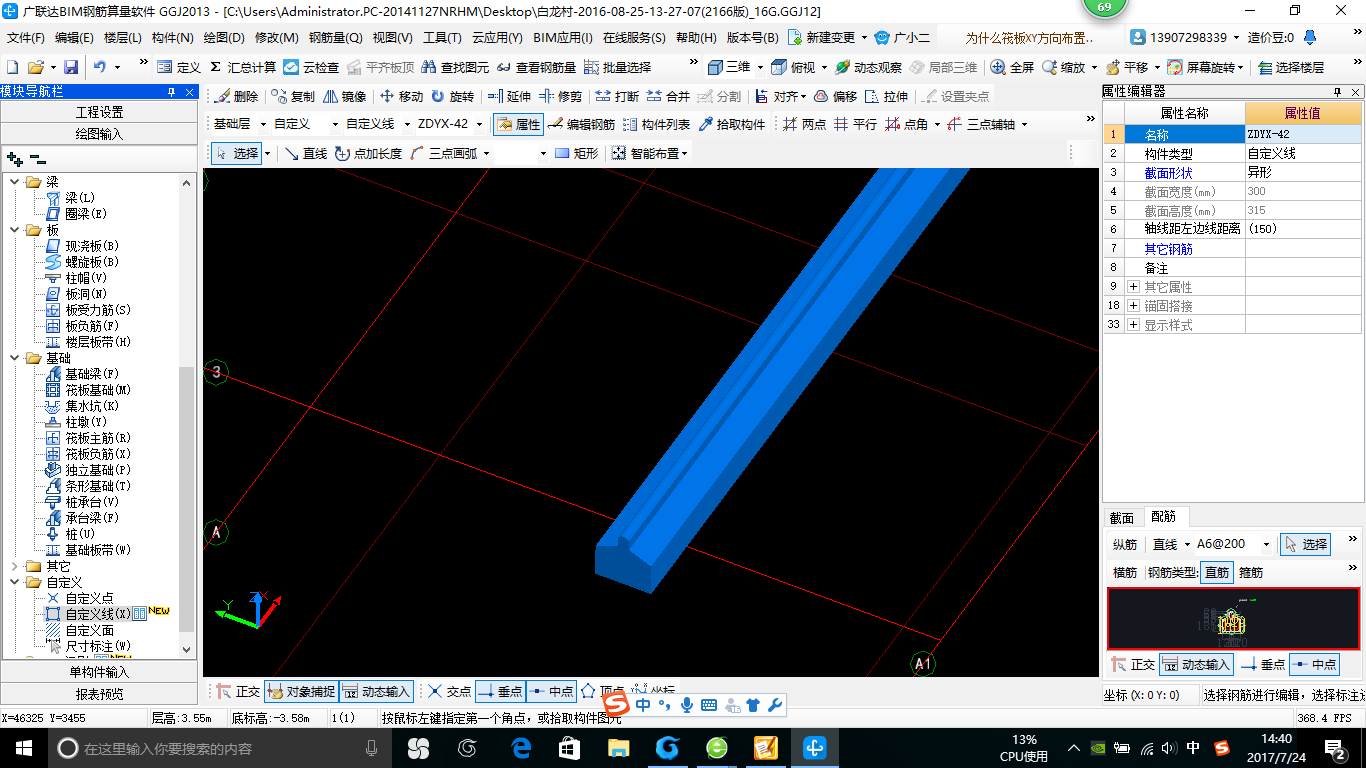Toggle 垂点 snap in the bottom bar

coord(500,691)
